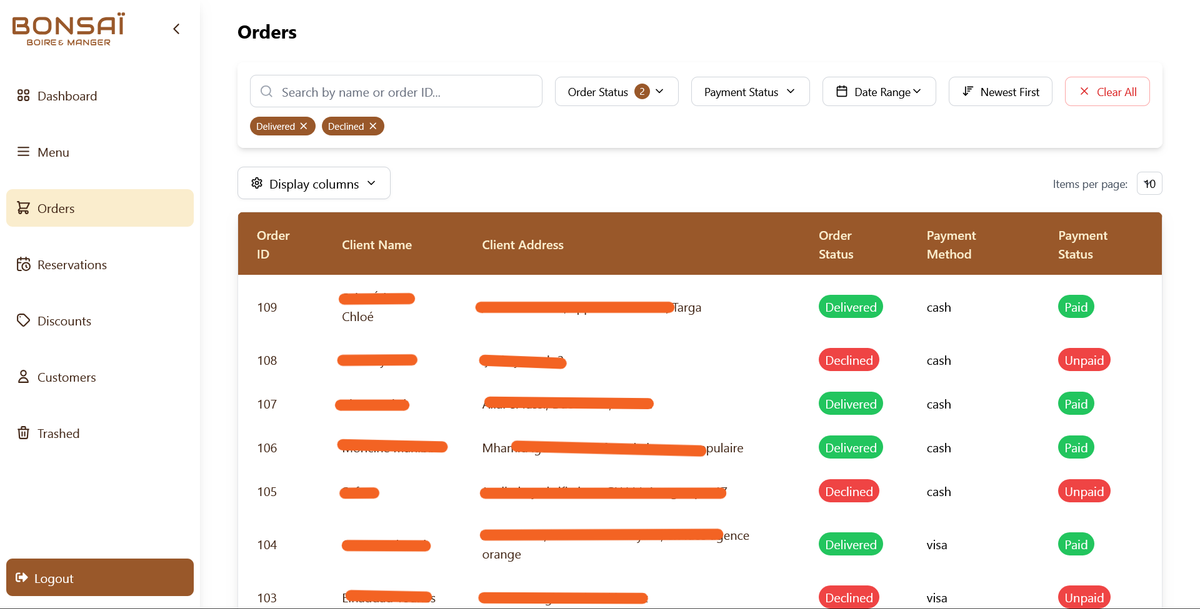Viewport: 1200px width, 609px height.
Task: Toggle the Newest First sort order
Action: tap(1000, 91)
